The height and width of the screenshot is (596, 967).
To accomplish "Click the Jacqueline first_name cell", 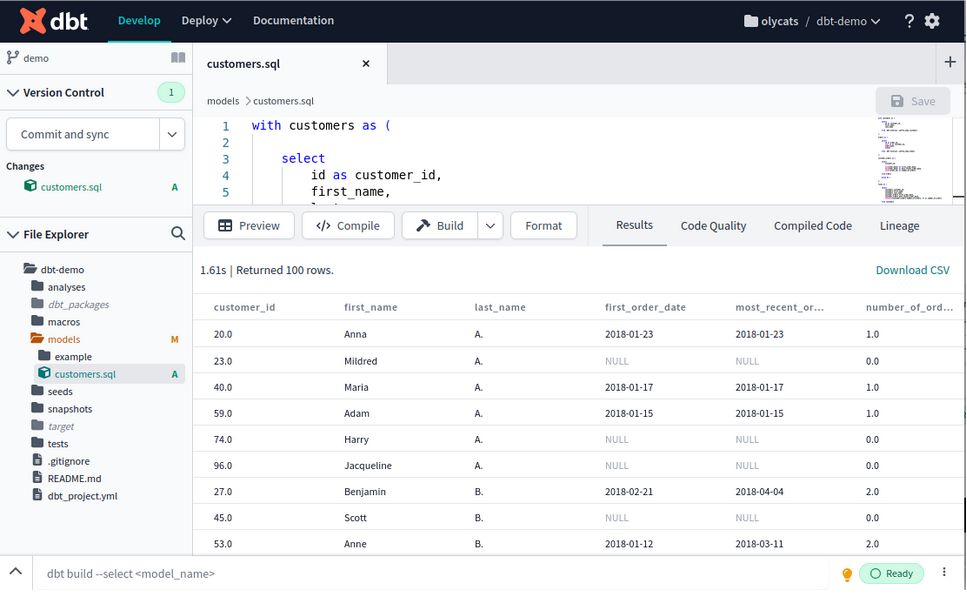I will [368, 466].
